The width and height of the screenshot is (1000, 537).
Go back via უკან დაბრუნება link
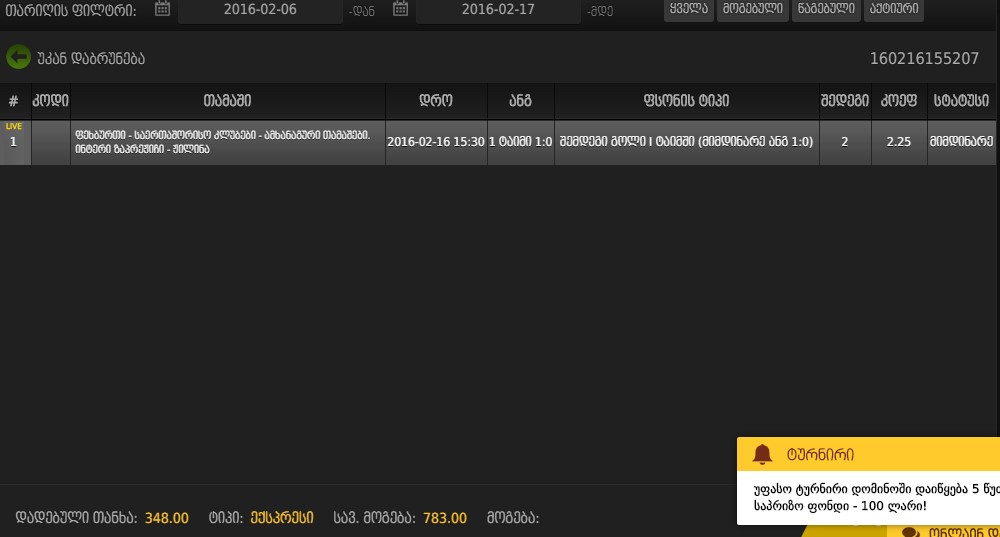pyautogui.click(x=91, y=58)
